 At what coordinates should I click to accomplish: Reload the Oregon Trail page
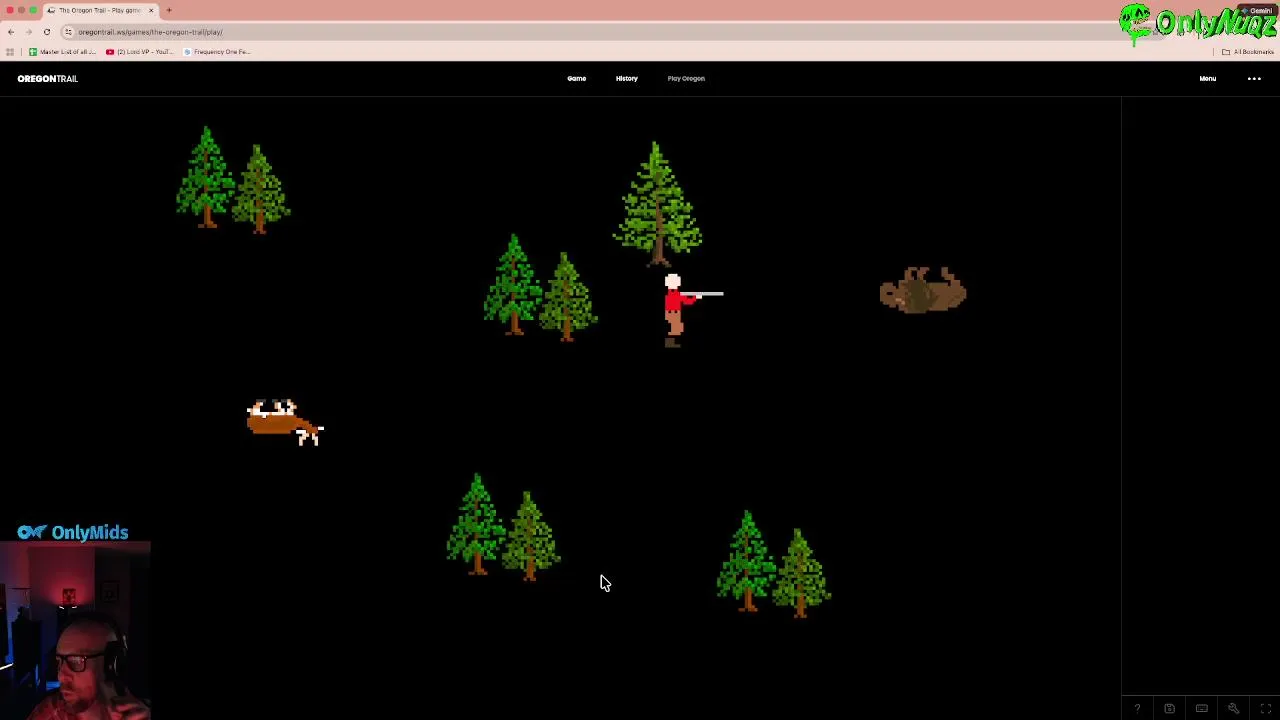point(47,32)
